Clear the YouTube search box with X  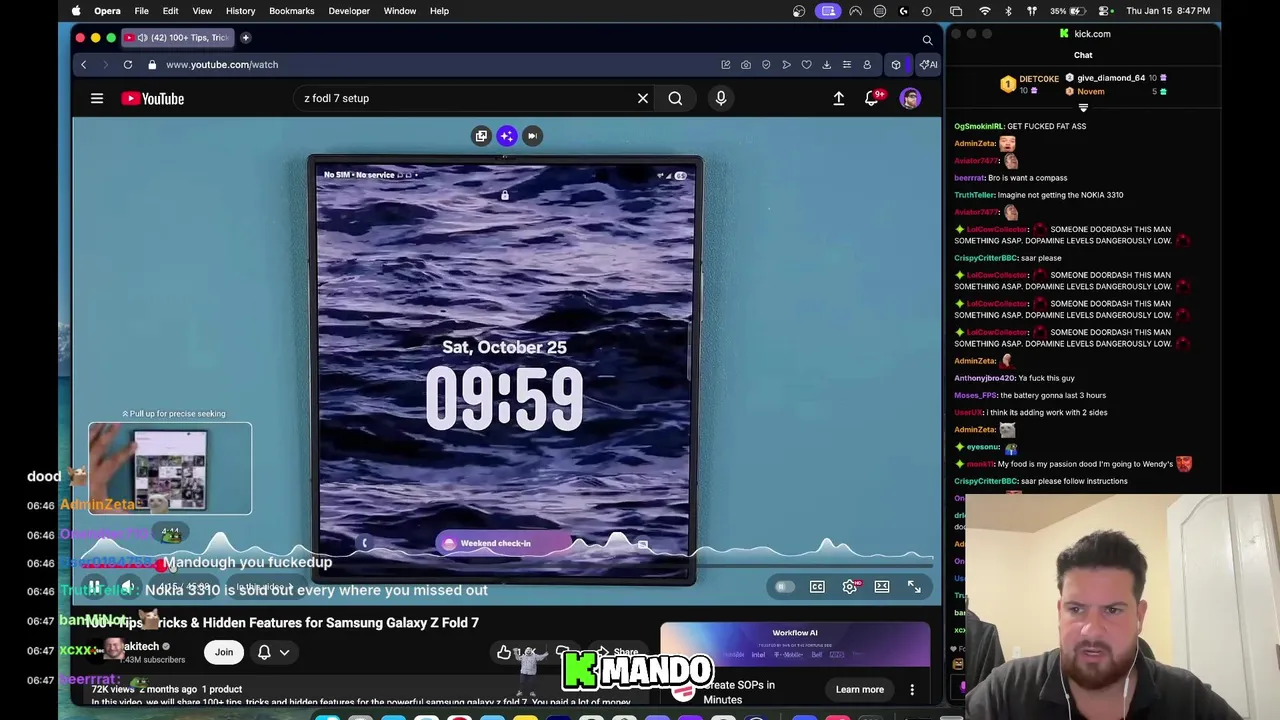pos(643,98)
